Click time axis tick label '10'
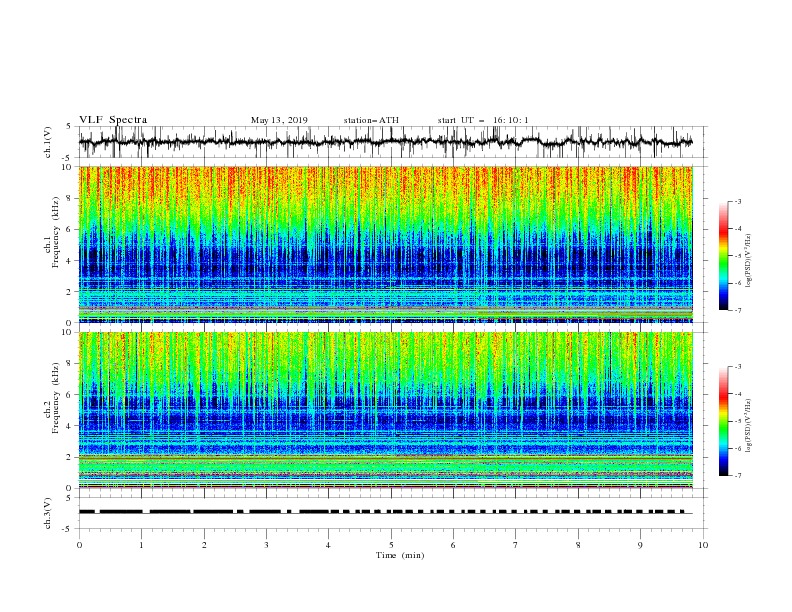The image size is (792, 612). pyautogui.click(x=703, y=545)
